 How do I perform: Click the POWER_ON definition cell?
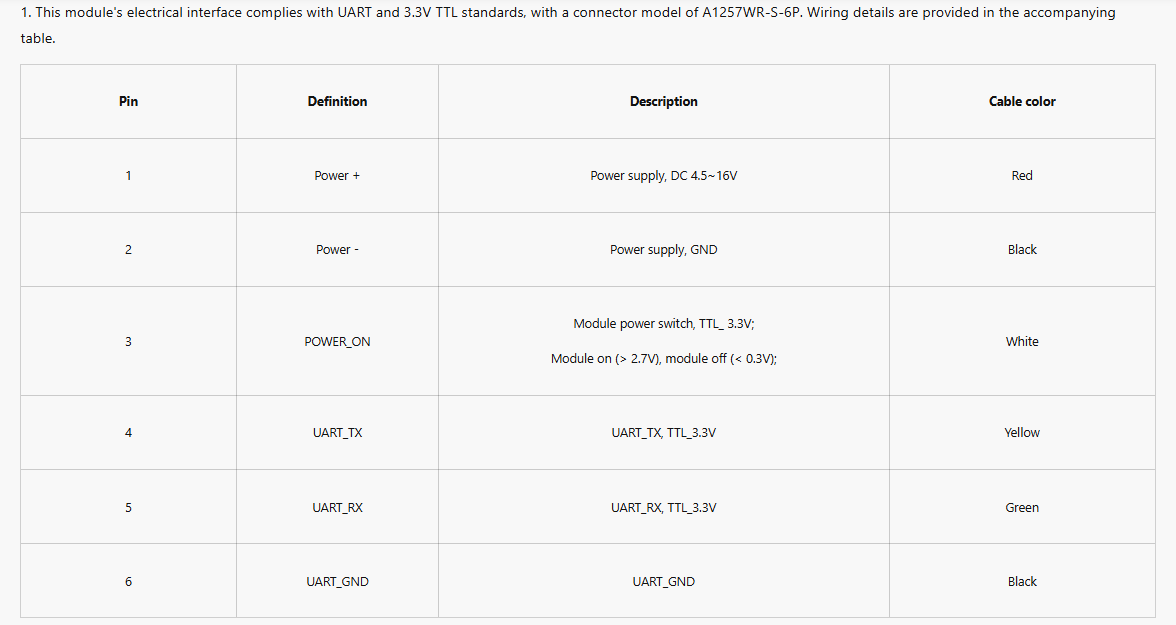337,341
